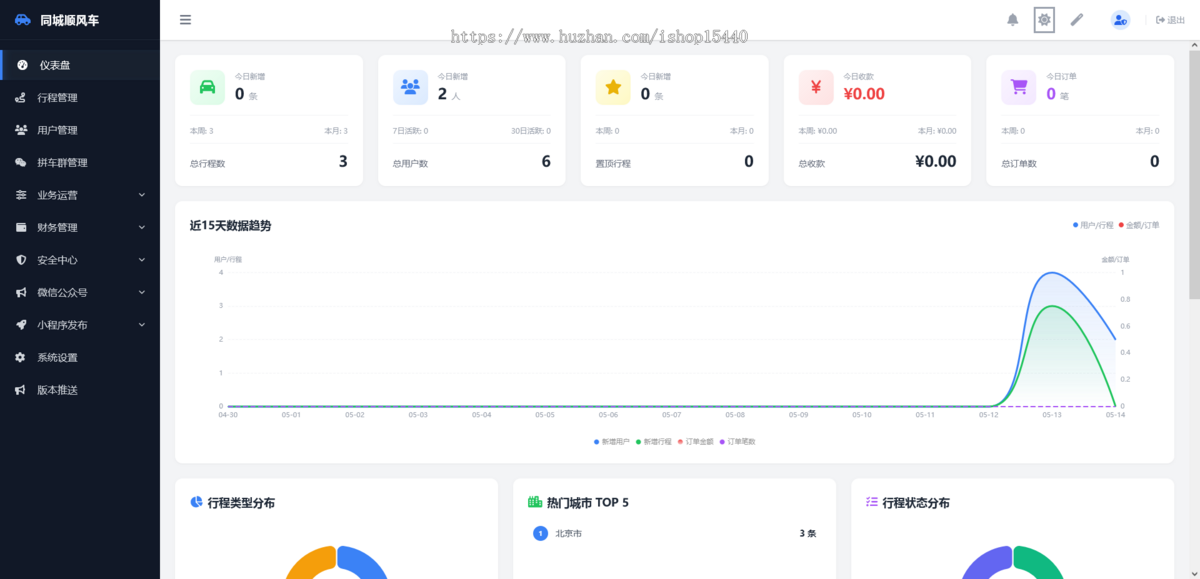Click the 北京市 city row
1200x579 pixels.
674,534
